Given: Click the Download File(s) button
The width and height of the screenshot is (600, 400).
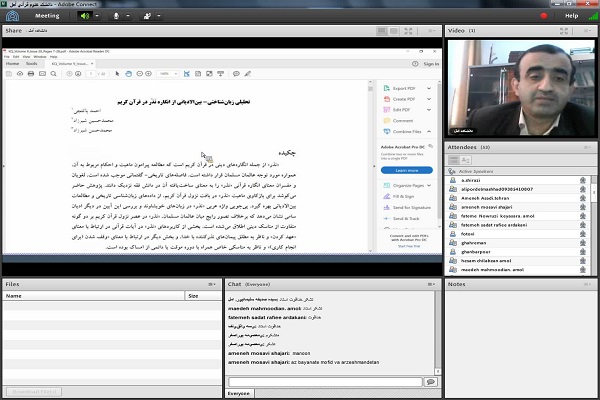Looking at the screenshot, I should coord(34,392).
